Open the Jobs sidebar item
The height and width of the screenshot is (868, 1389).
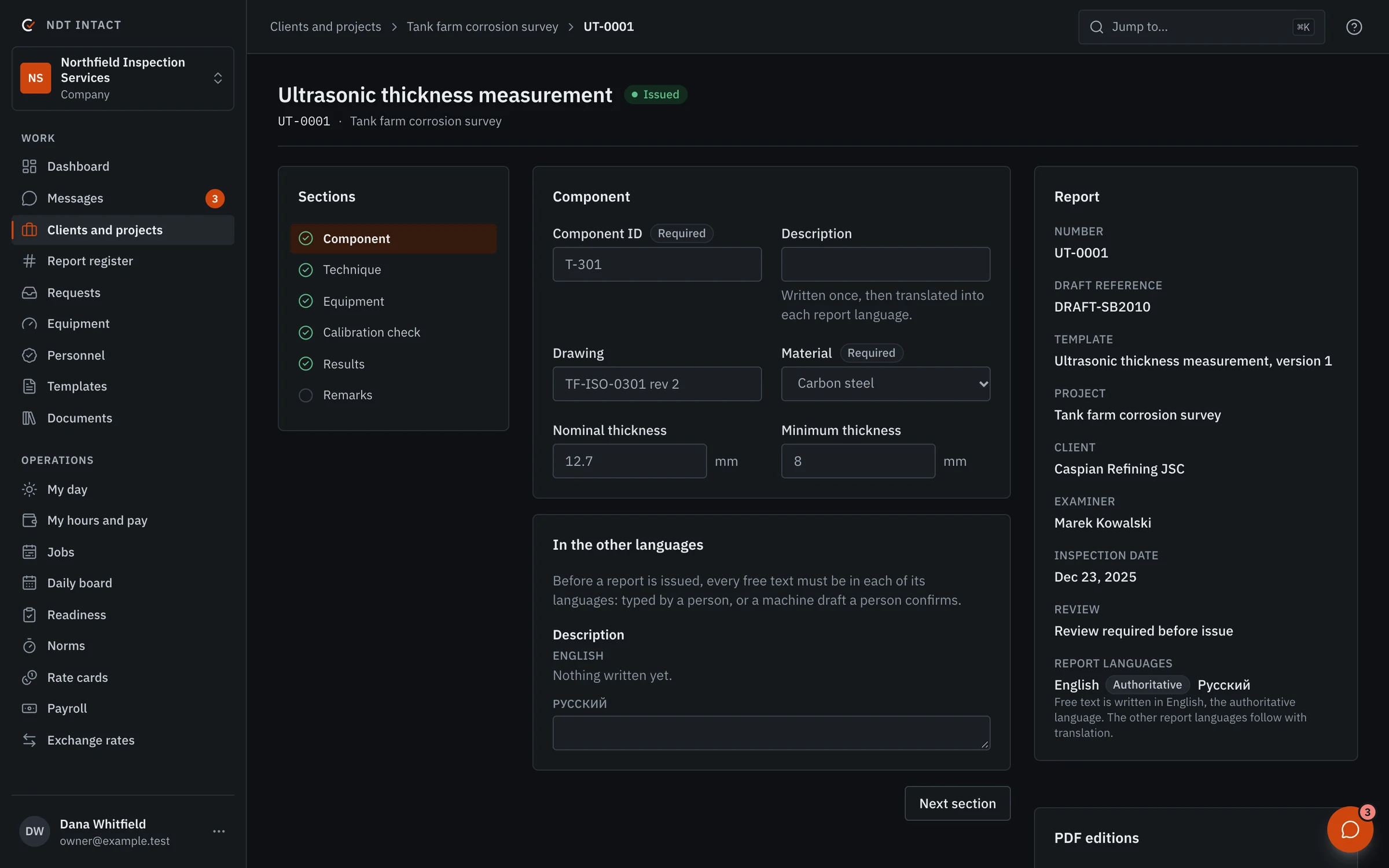point(123,552)
